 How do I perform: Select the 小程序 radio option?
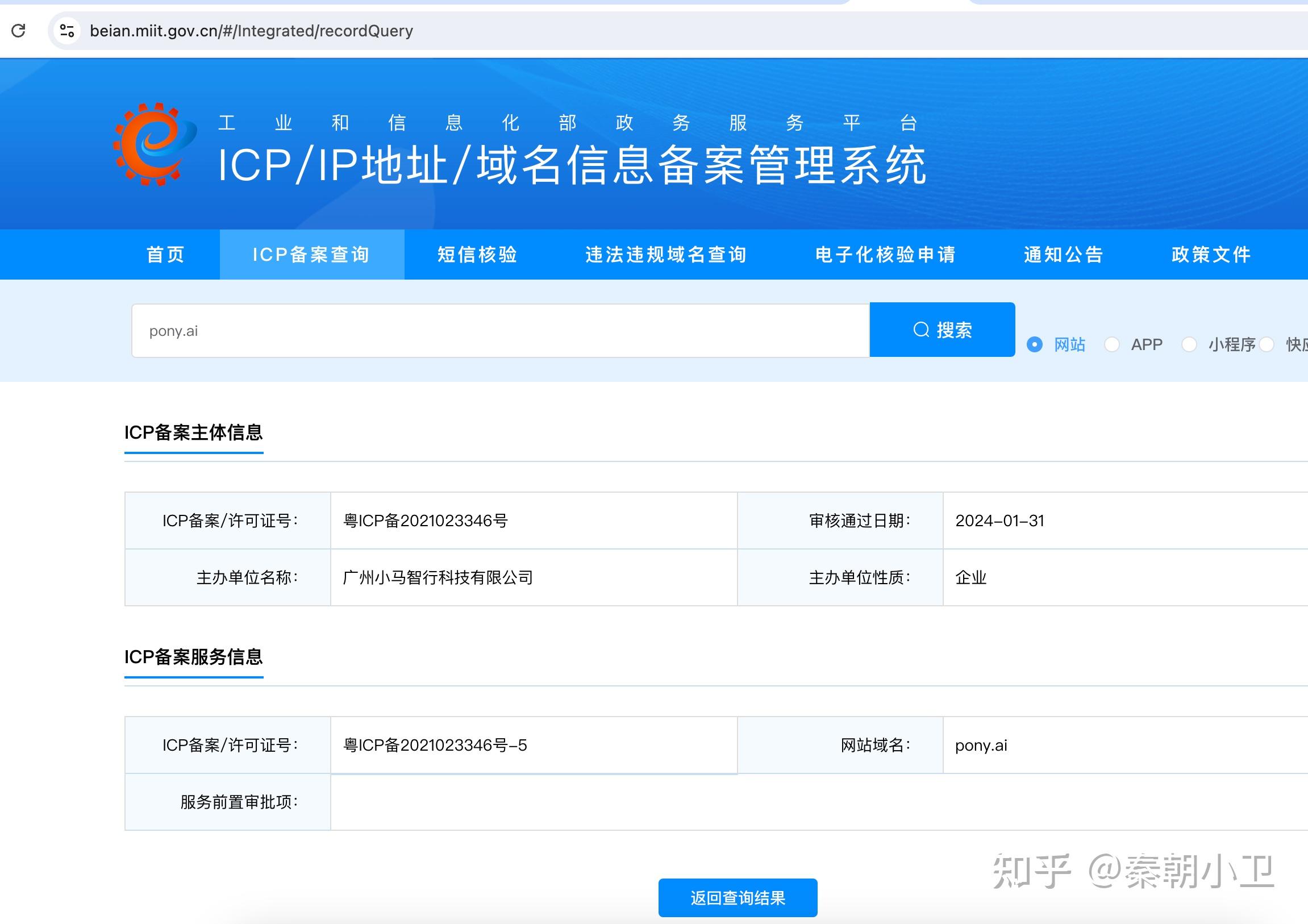pyautogui.click(x=1189, y=344)
